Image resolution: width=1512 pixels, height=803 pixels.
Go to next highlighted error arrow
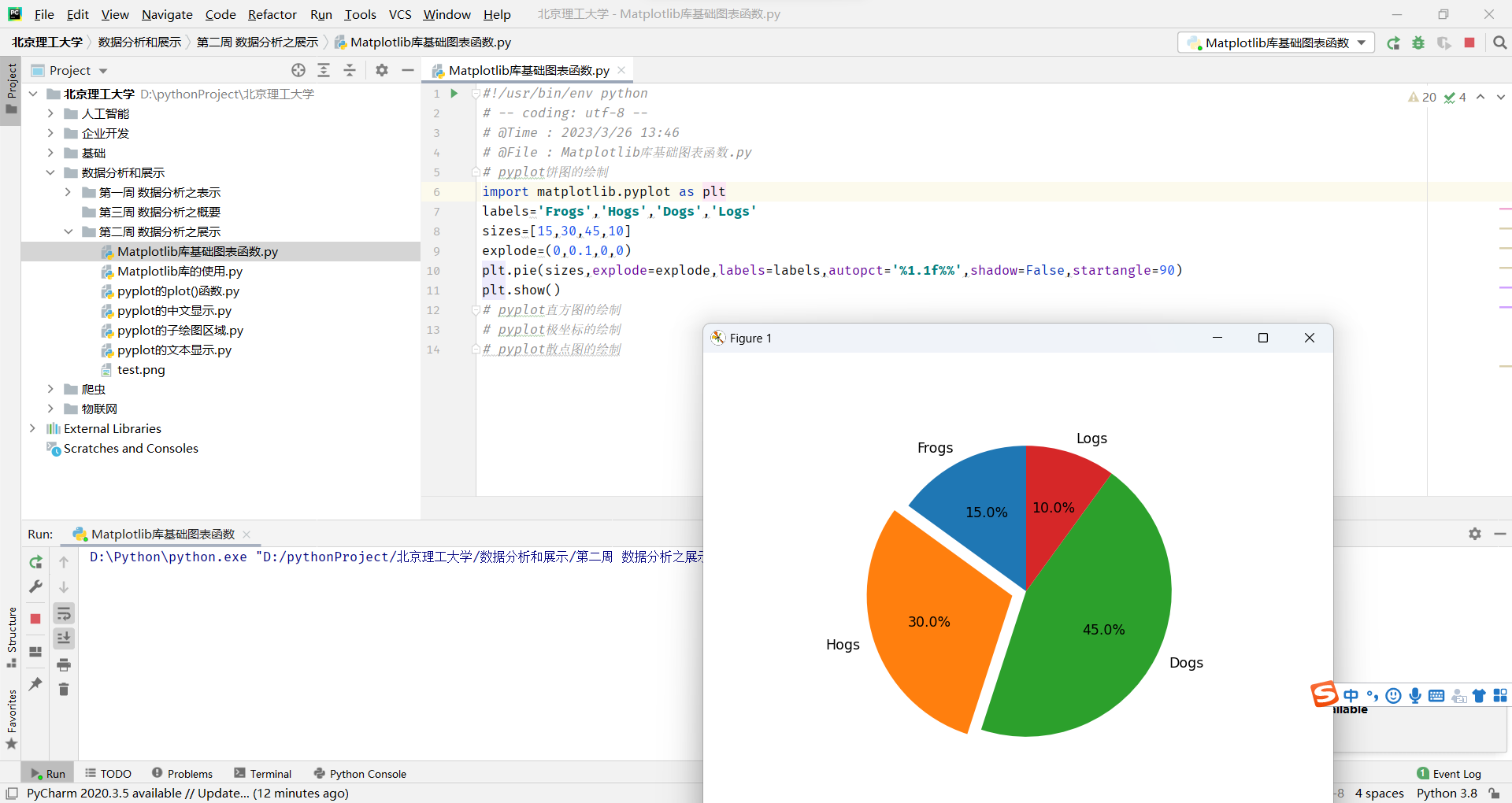(x=1501, y=97)
